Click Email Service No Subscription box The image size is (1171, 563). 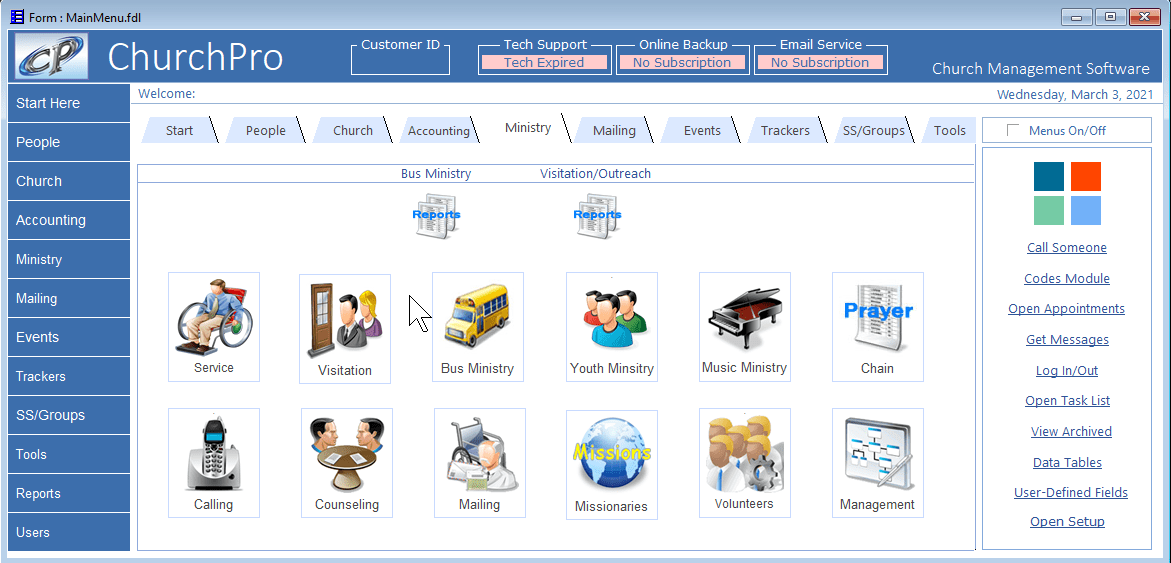(820, 63)
